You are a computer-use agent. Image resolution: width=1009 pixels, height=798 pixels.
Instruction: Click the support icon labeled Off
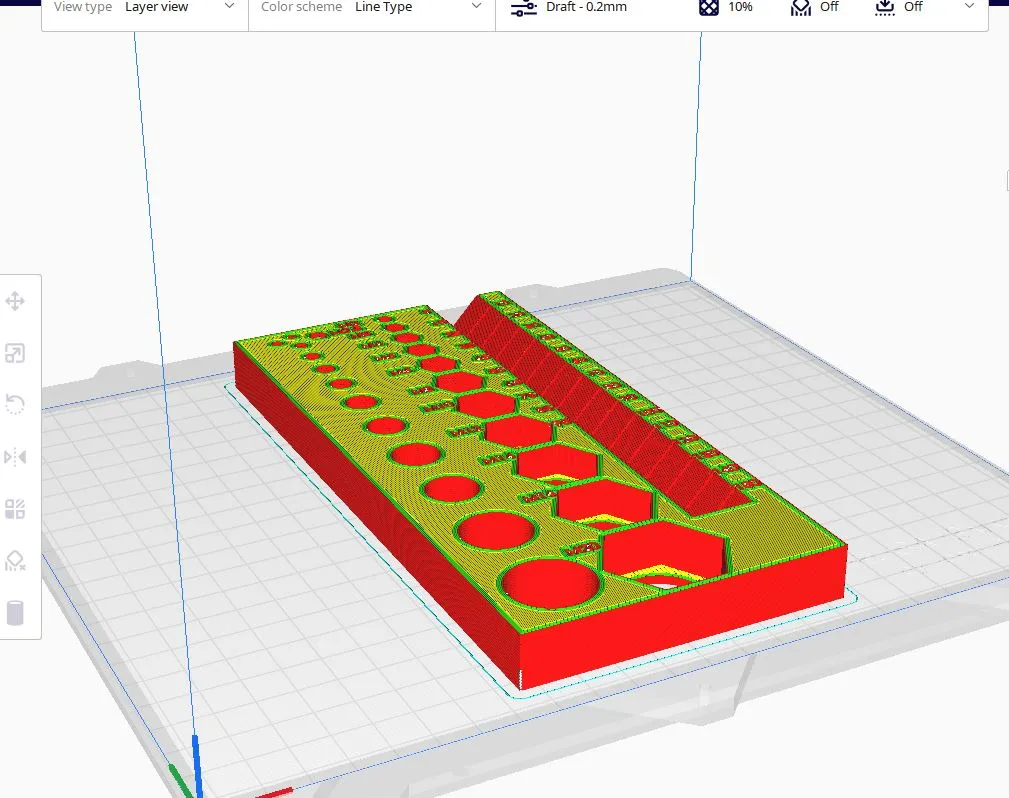coord(801,7)
